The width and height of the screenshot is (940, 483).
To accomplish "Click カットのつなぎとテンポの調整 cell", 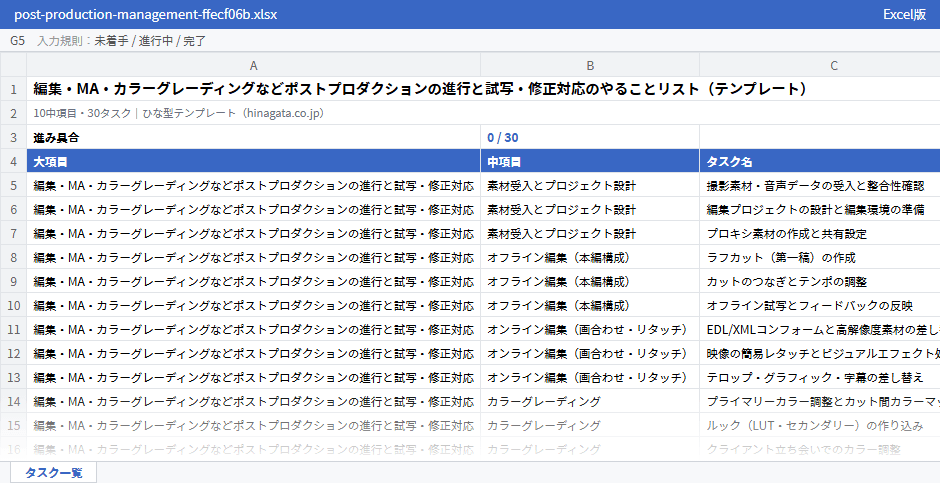I will [820, 281].
